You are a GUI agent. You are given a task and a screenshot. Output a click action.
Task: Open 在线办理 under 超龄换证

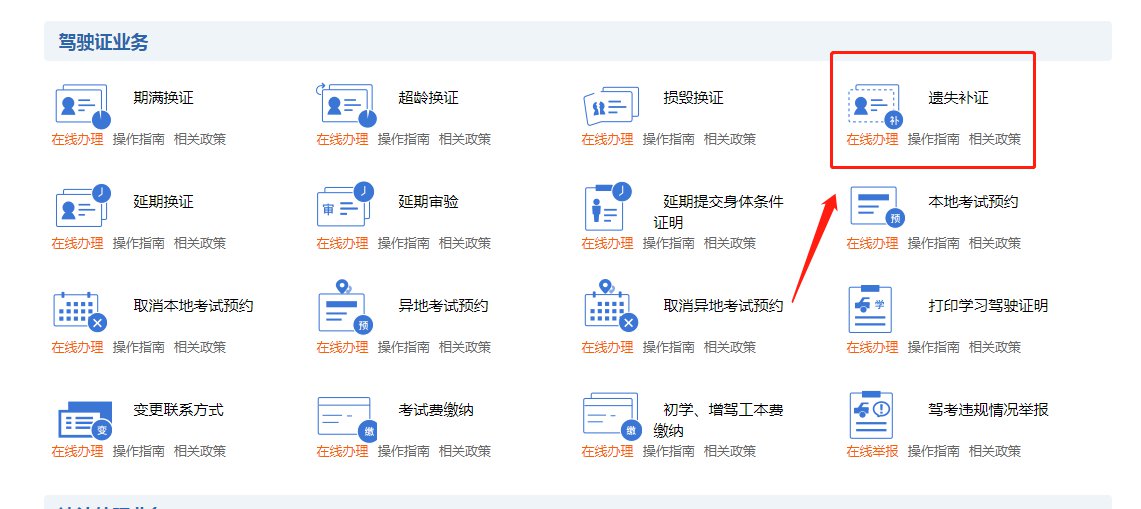[x=342, y=139]
